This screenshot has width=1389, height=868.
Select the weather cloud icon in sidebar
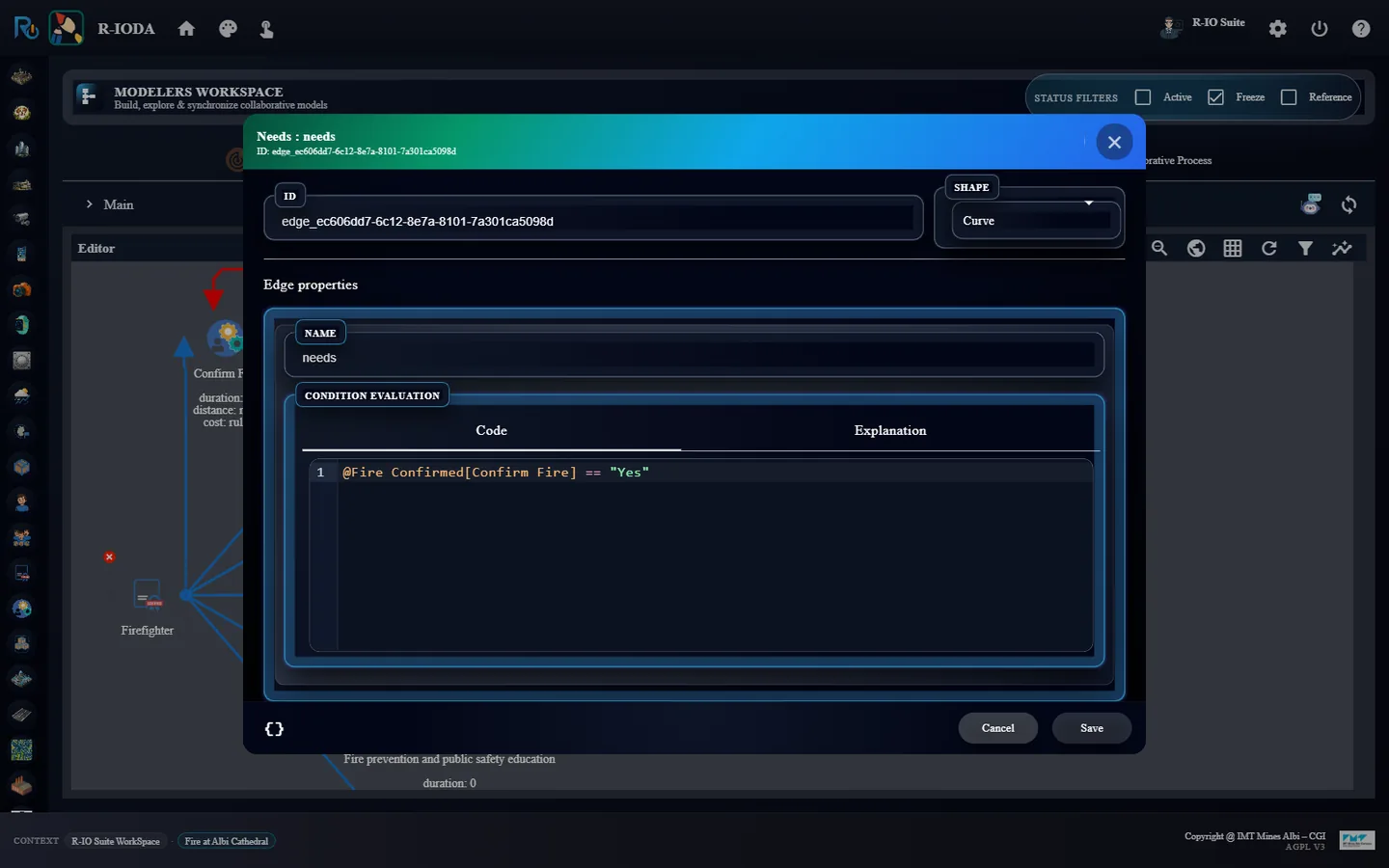pos(21,395)
